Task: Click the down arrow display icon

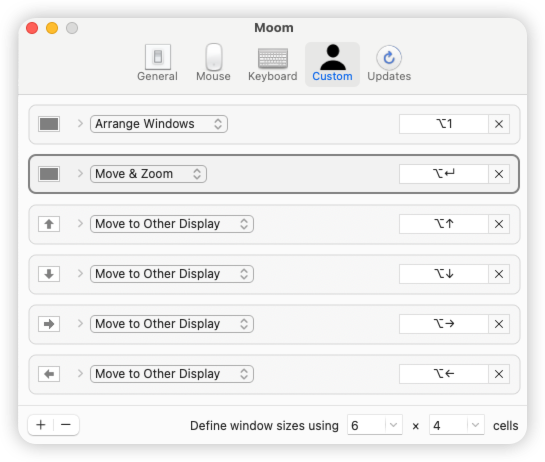Action: [x=49, y=274]
